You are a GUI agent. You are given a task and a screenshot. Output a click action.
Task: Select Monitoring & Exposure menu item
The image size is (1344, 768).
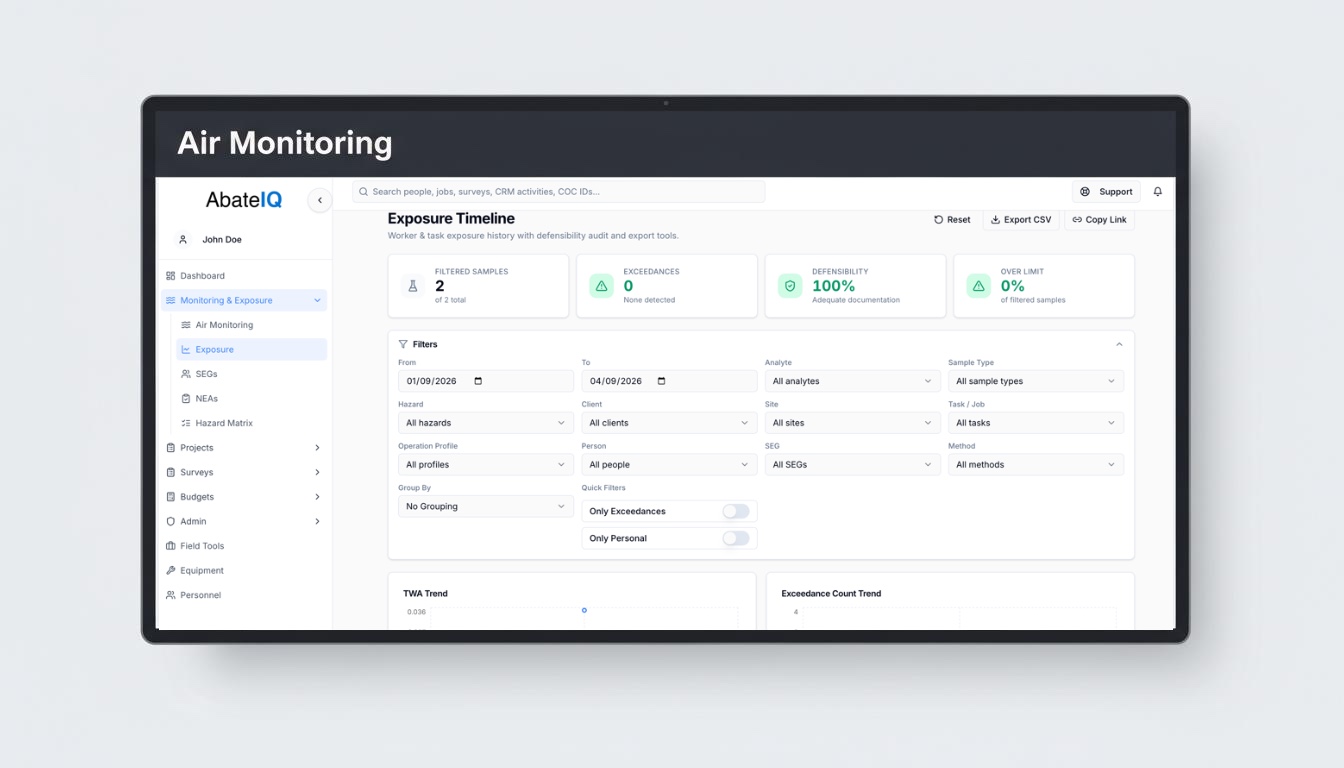pos(244,300)
